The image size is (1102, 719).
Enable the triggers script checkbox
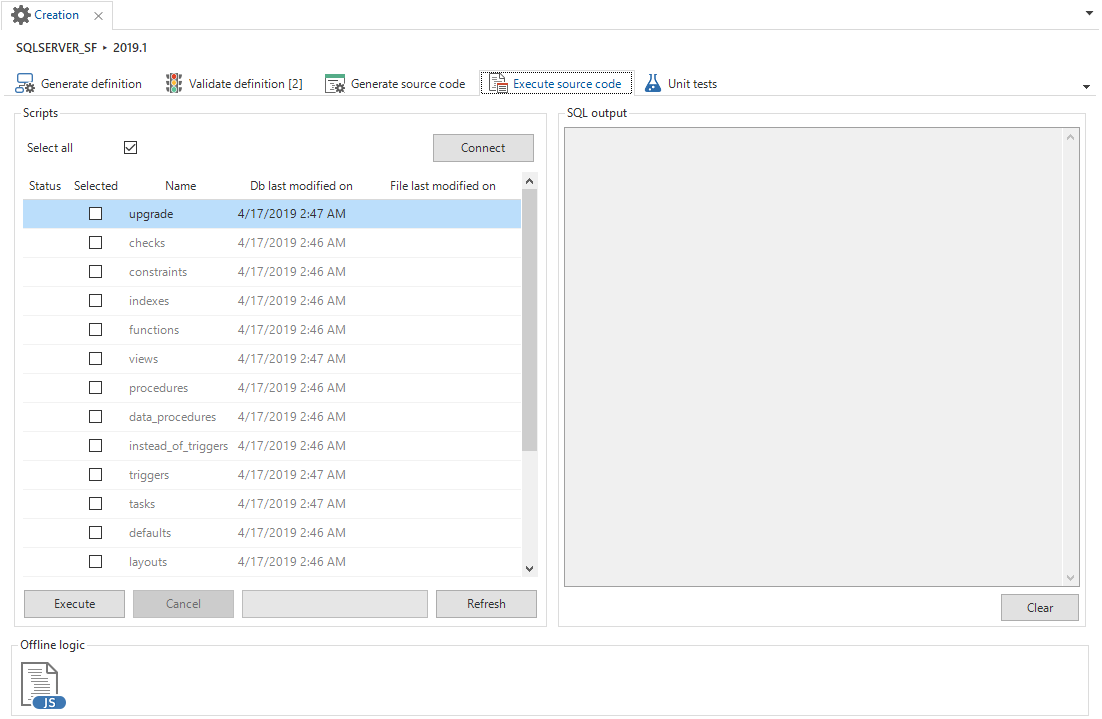pyautogui.click(x=96, y=475)
